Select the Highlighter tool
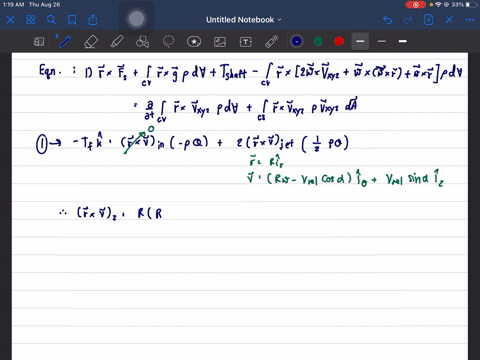The width and height of the screenshot is (480, 360). pos(117,42)
